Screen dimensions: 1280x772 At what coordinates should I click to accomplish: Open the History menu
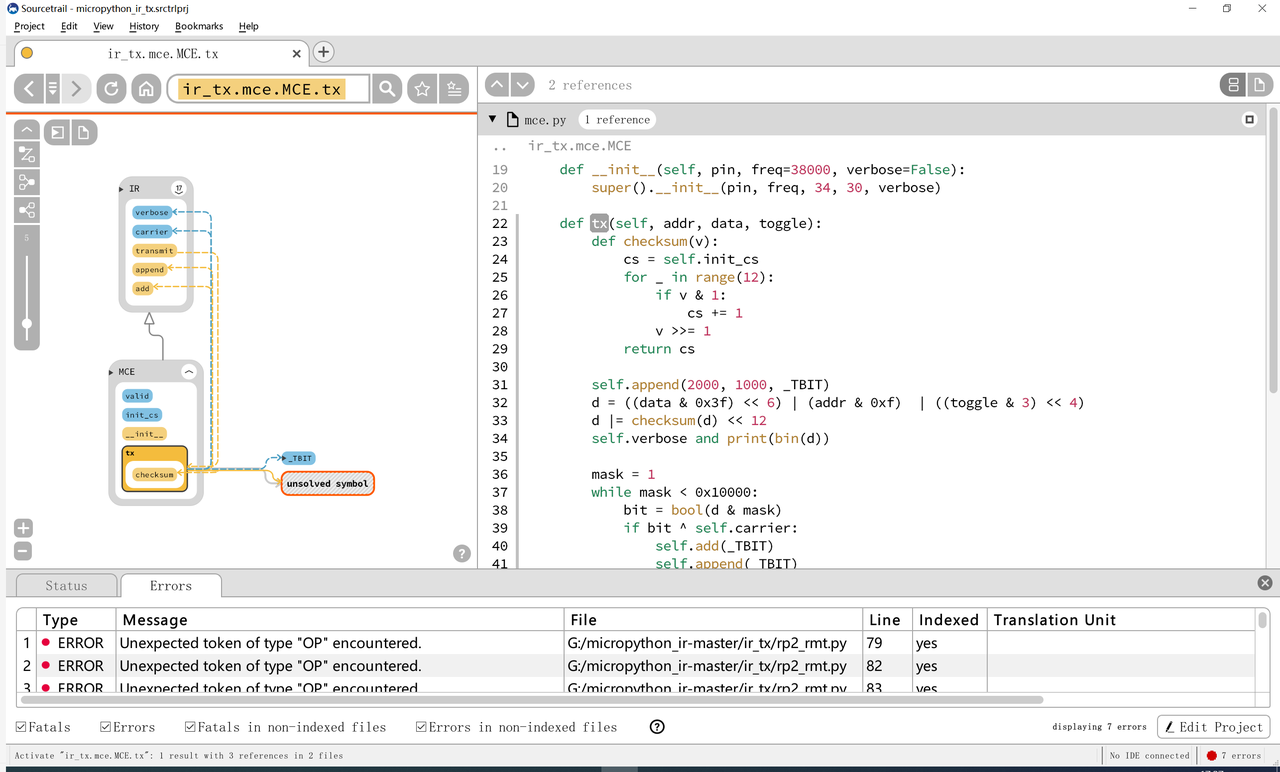coord(144,26)
